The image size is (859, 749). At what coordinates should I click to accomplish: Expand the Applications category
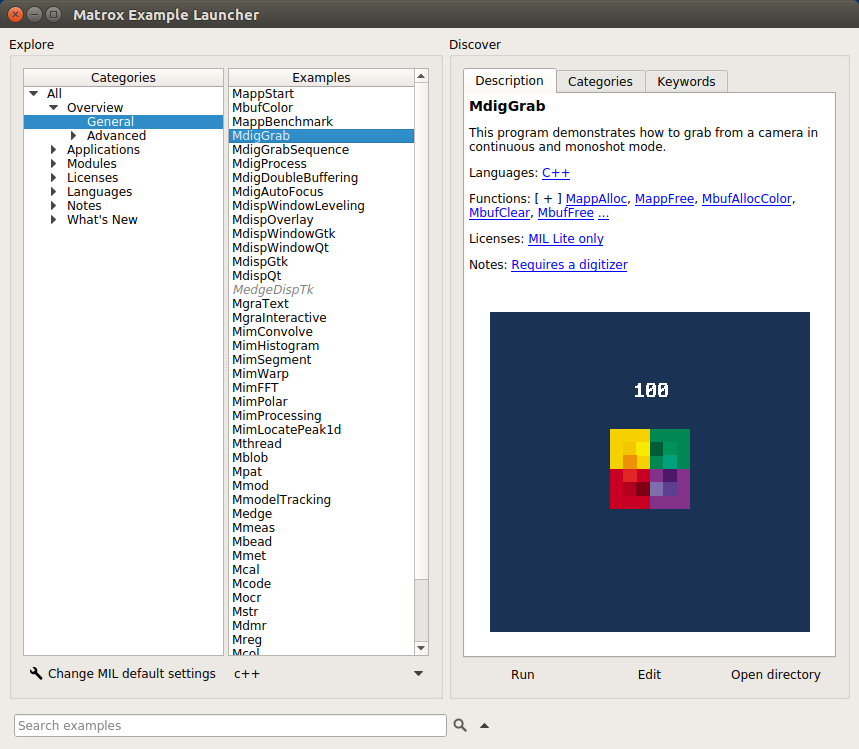52,149
